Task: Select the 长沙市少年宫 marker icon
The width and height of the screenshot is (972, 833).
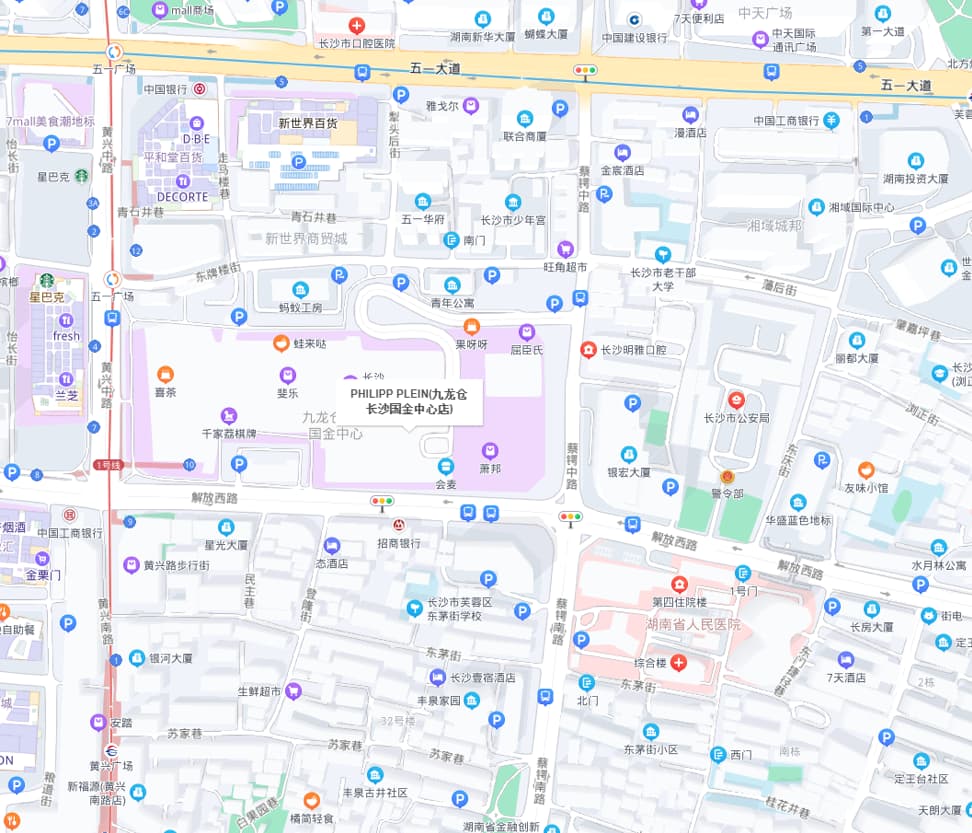Action: (513, 203)
